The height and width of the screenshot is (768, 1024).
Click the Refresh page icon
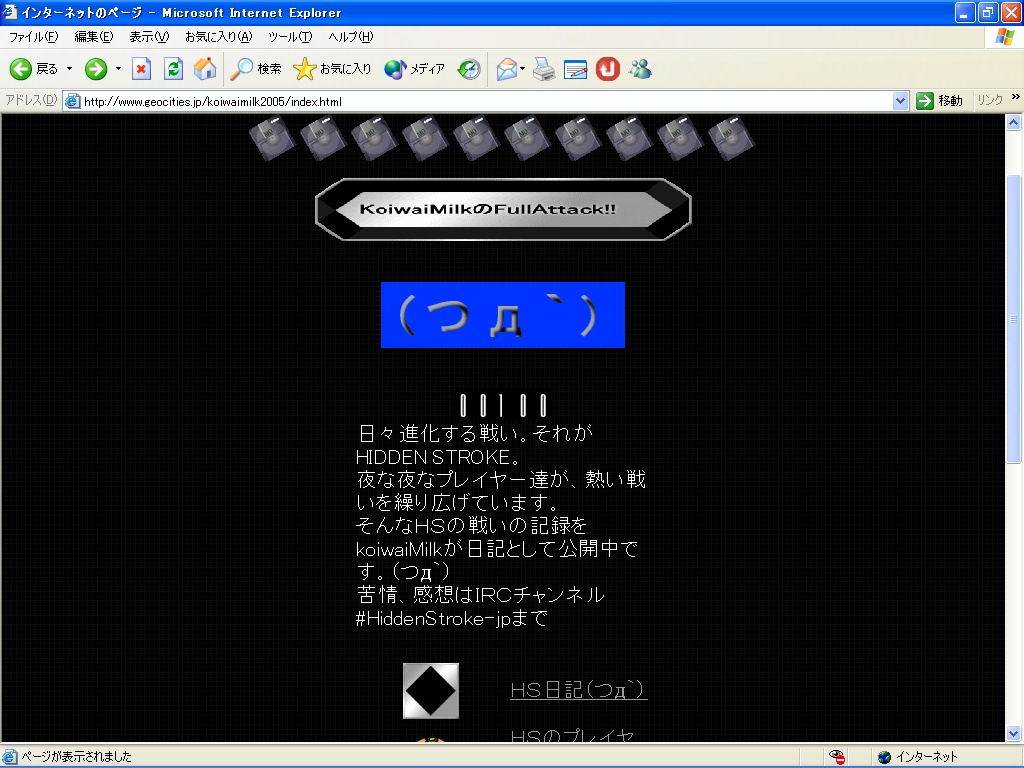(173, 69)
